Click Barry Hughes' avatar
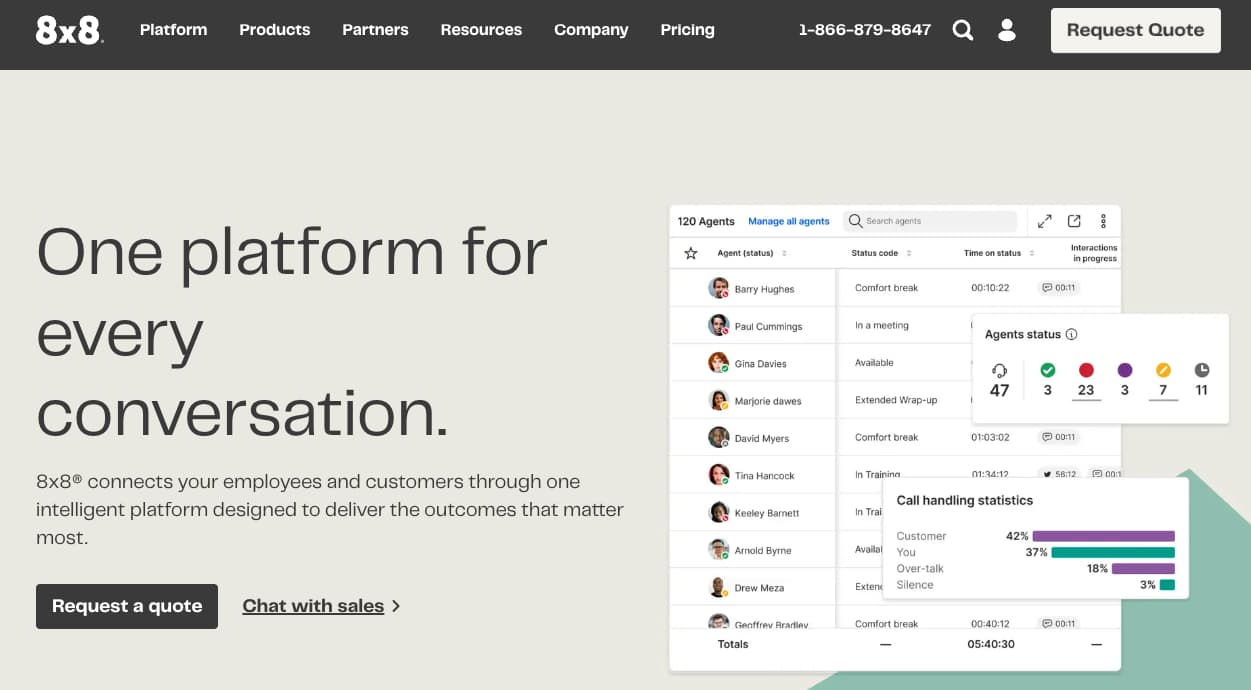Image resolution: width=1251 pixels, height=690 pixels. point(719,288)
